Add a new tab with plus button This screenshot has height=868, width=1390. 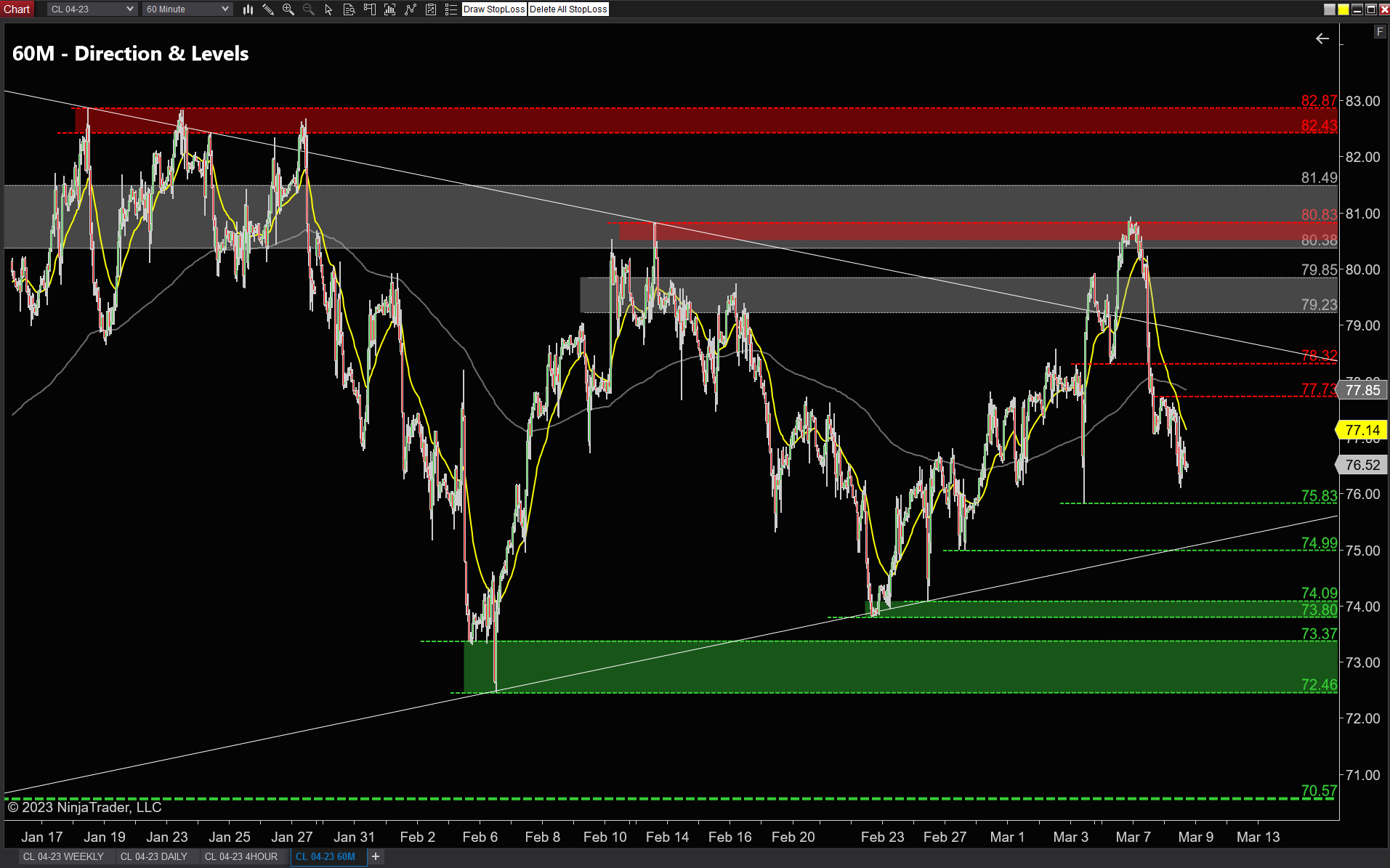point(376,857)
